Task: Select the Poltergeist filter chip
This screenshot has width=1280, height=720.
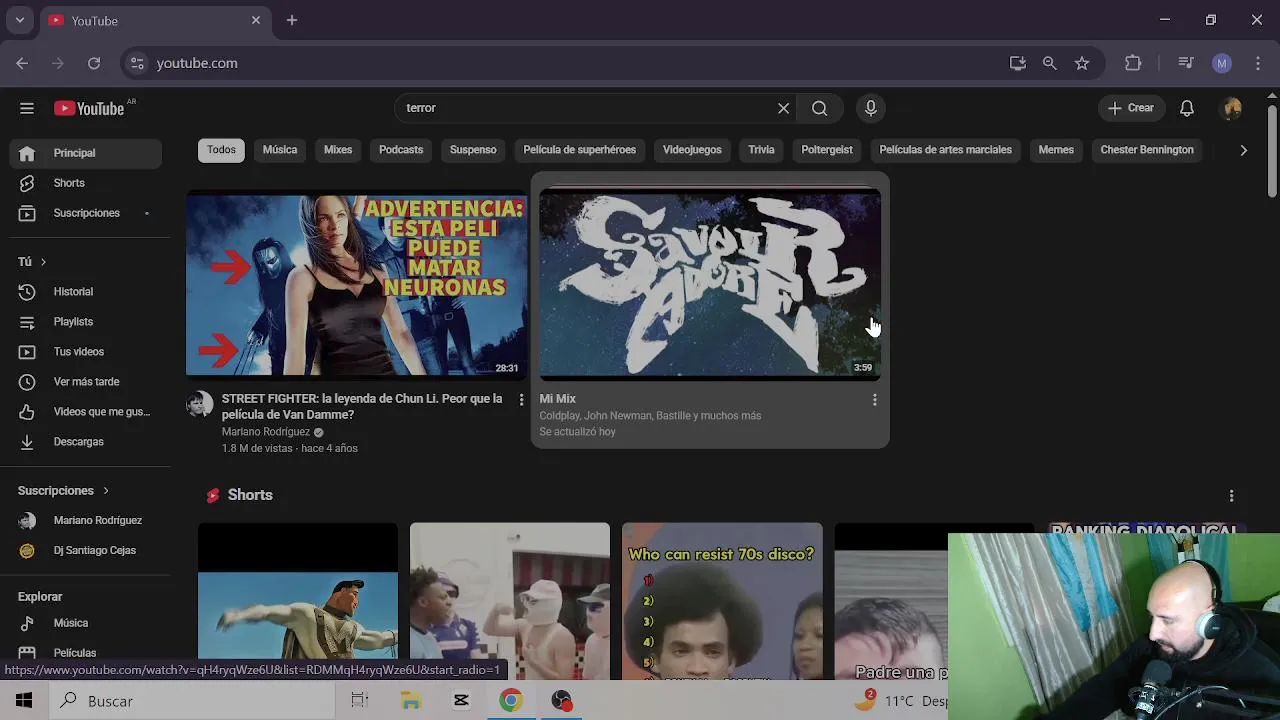Action: tap(827, 150)
